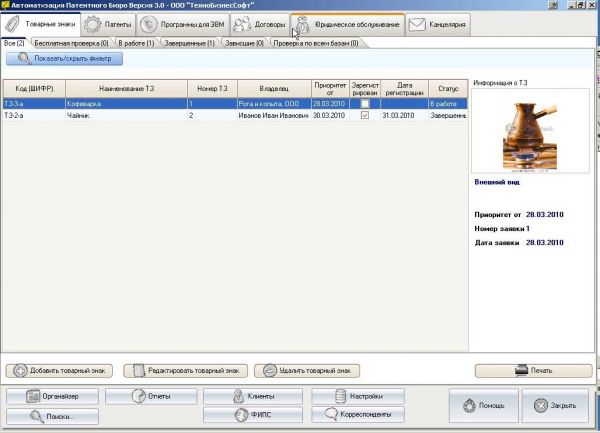This screenshot has height=433, width=600.
Task: Select the Завершенные (1) sub-tab
Action: click(189, 43)
